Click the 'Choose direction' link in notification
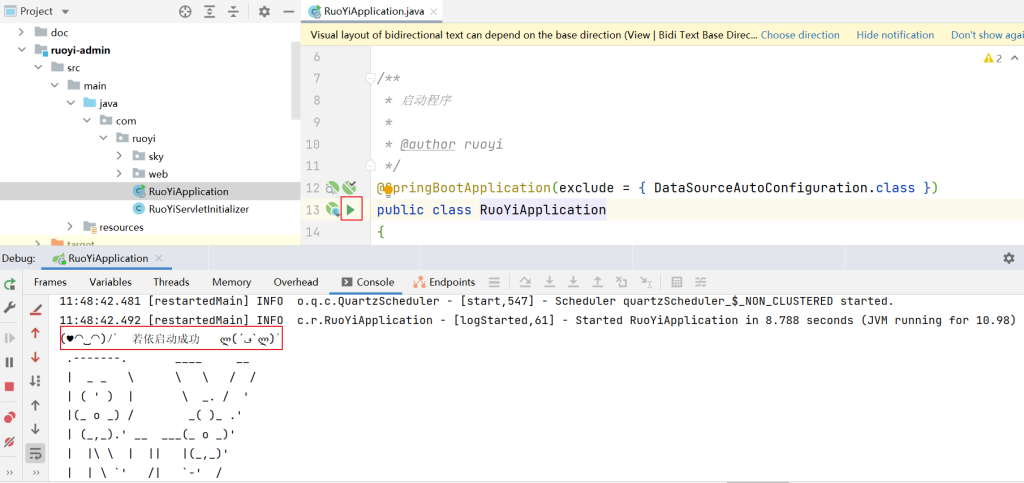The height and width of the screenshot is (483, 1024). [x=800, y=35]
